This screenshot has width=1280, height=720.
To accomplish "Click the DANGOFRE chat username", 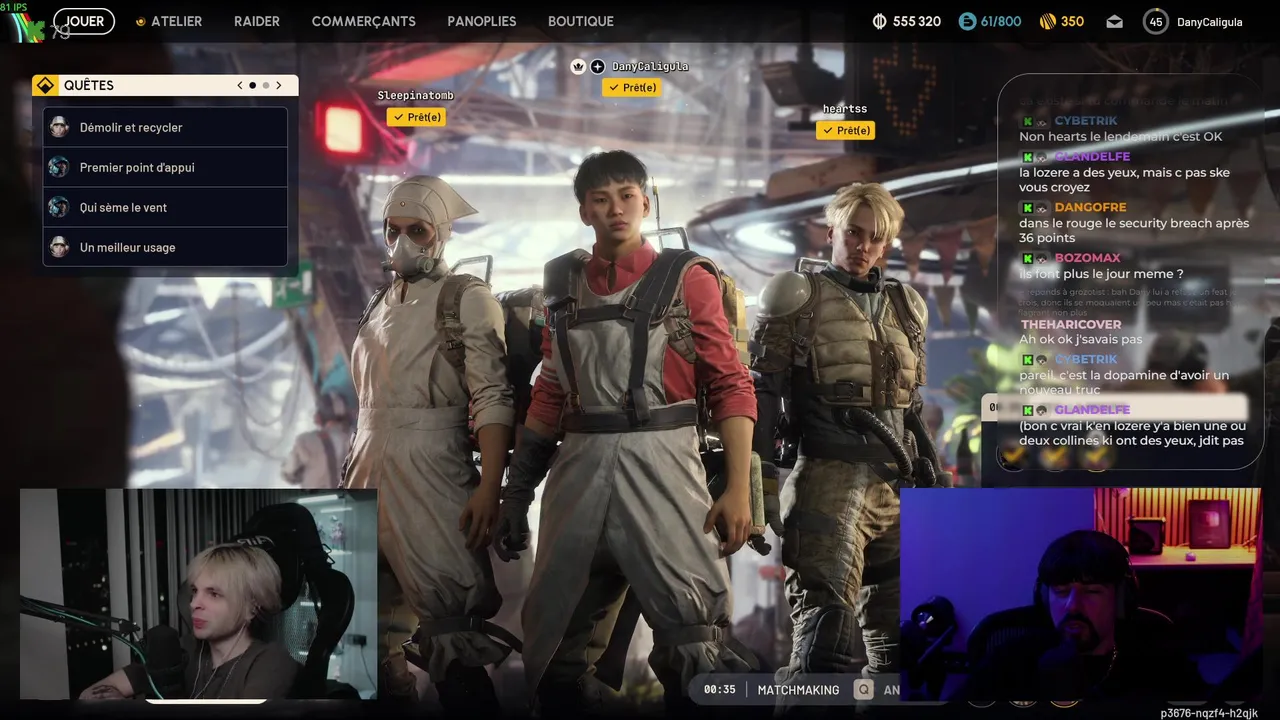I will coord(1090,208).
